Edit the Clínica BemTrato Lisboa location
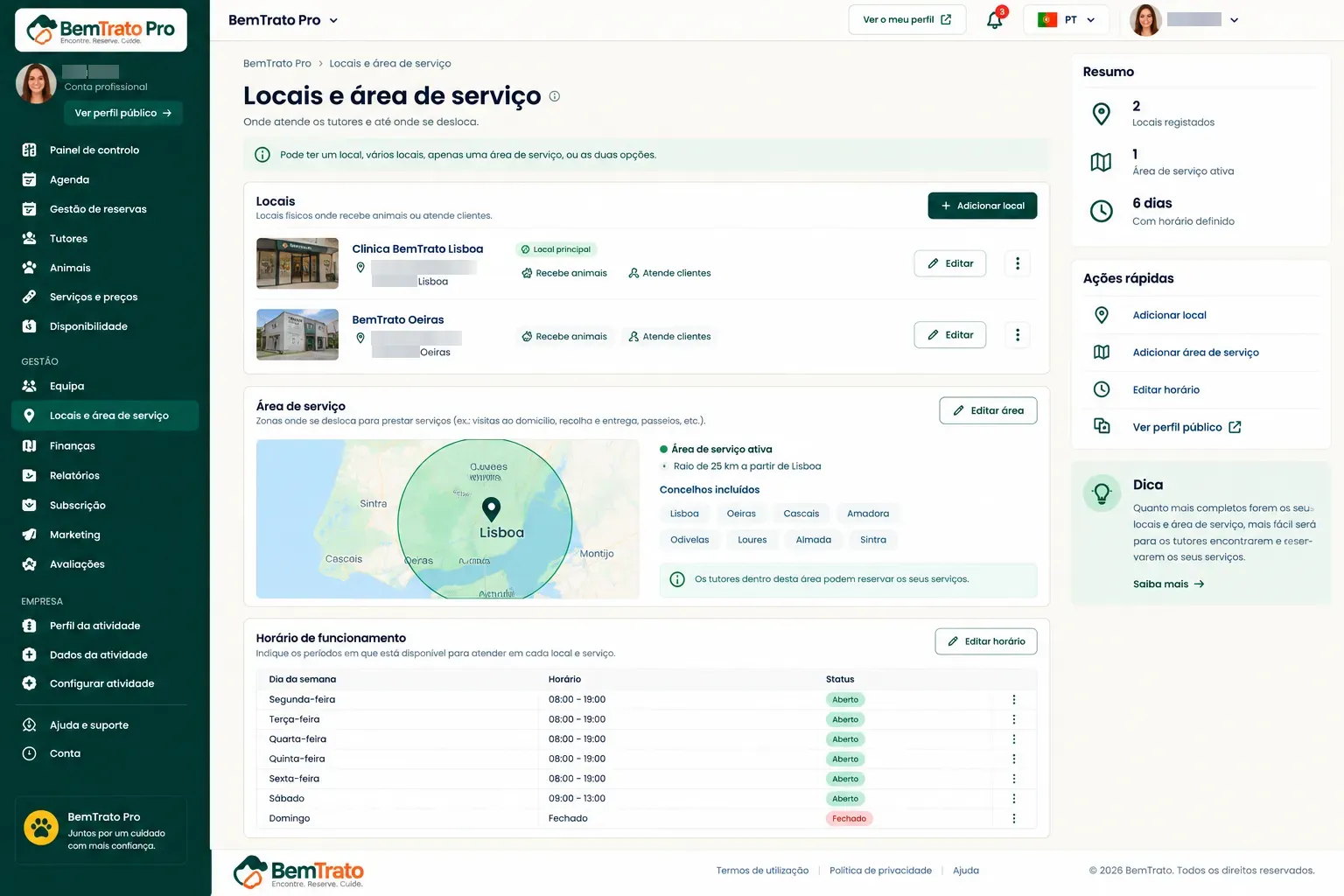The height and width of the screenshot is (896, 1344). coord(949,263)
